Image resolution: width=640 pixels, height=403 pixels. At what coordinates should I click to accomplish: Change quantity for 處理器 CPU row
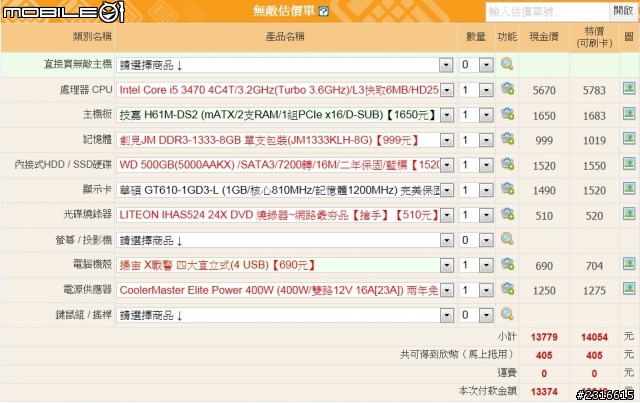[x=476, y=90]
